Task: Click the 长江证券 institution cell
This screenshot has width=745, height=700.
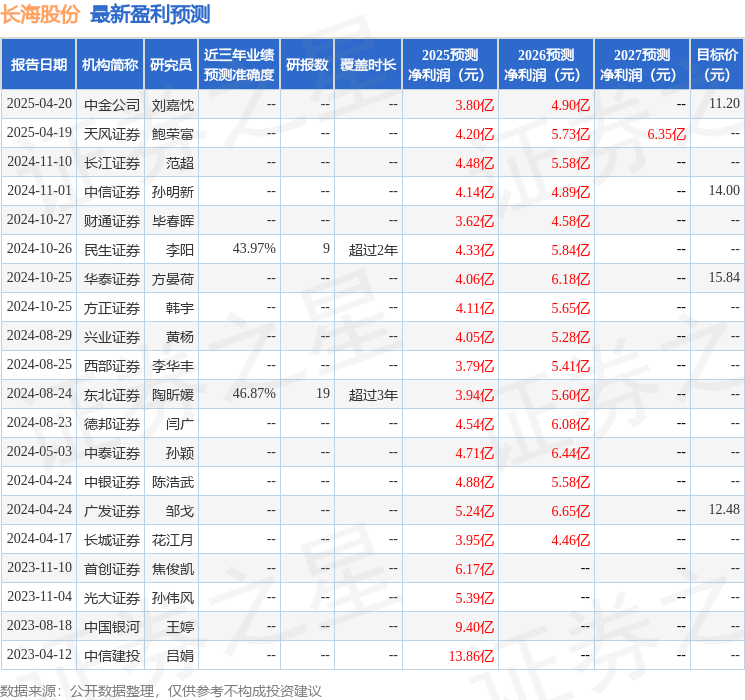Action: tap(112, 163)
